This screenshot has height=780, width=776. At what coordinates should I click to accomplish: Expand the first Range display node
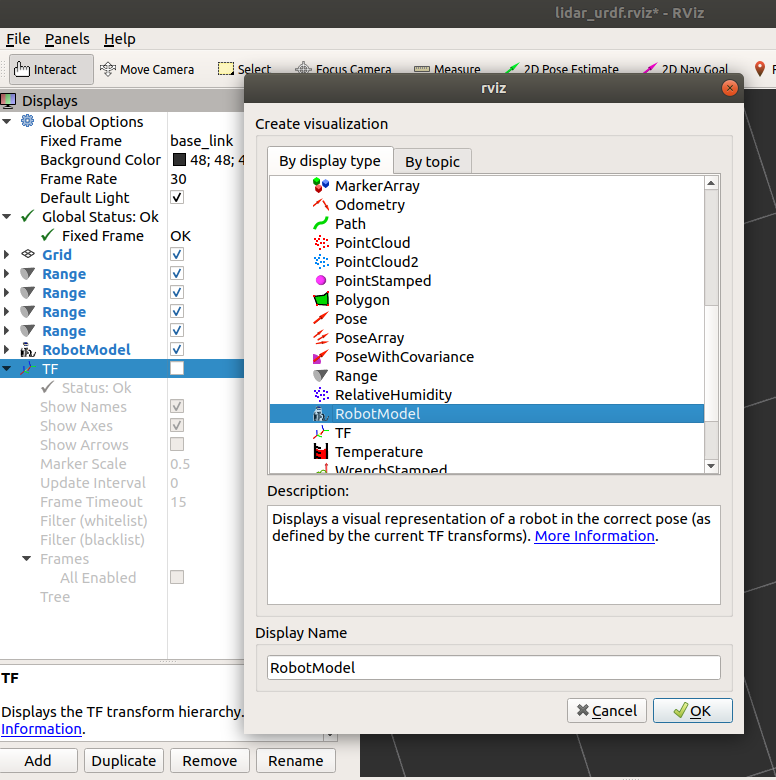pos(6,273)
